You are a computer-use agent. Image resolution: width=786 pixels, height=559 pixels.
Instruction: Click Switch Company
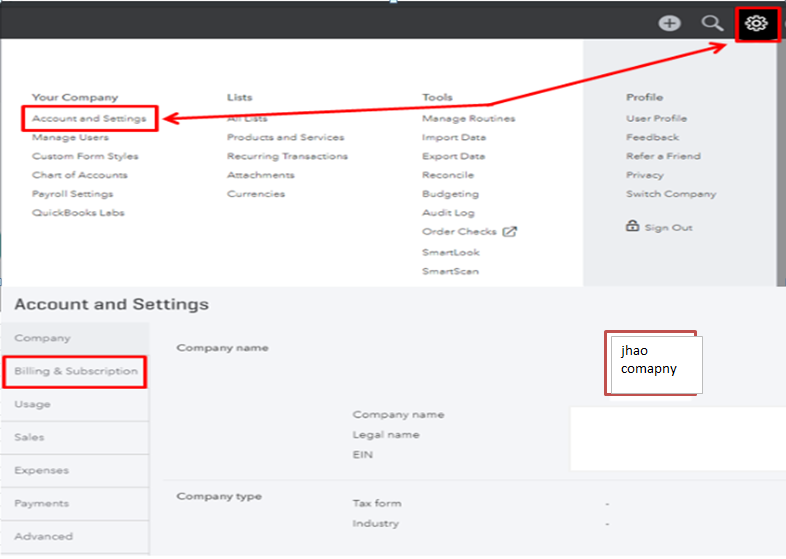click(x=671, y=194)
